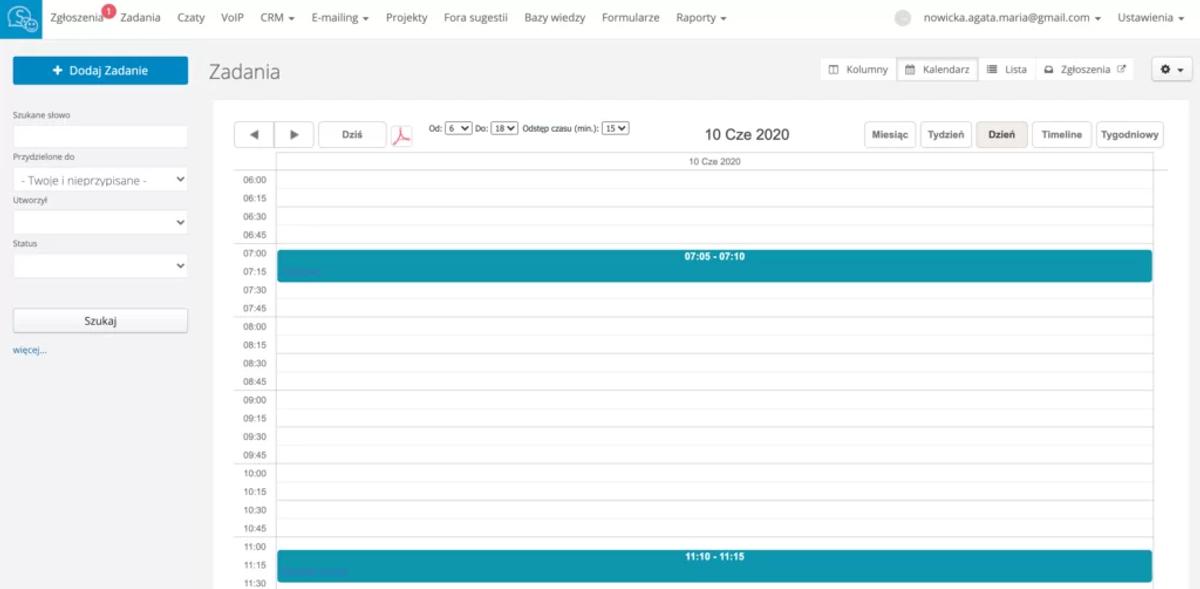The height and width of the screenshot is (589, 1200).
Task: Go to previous day with left arrow
Action: coord(253,135)
